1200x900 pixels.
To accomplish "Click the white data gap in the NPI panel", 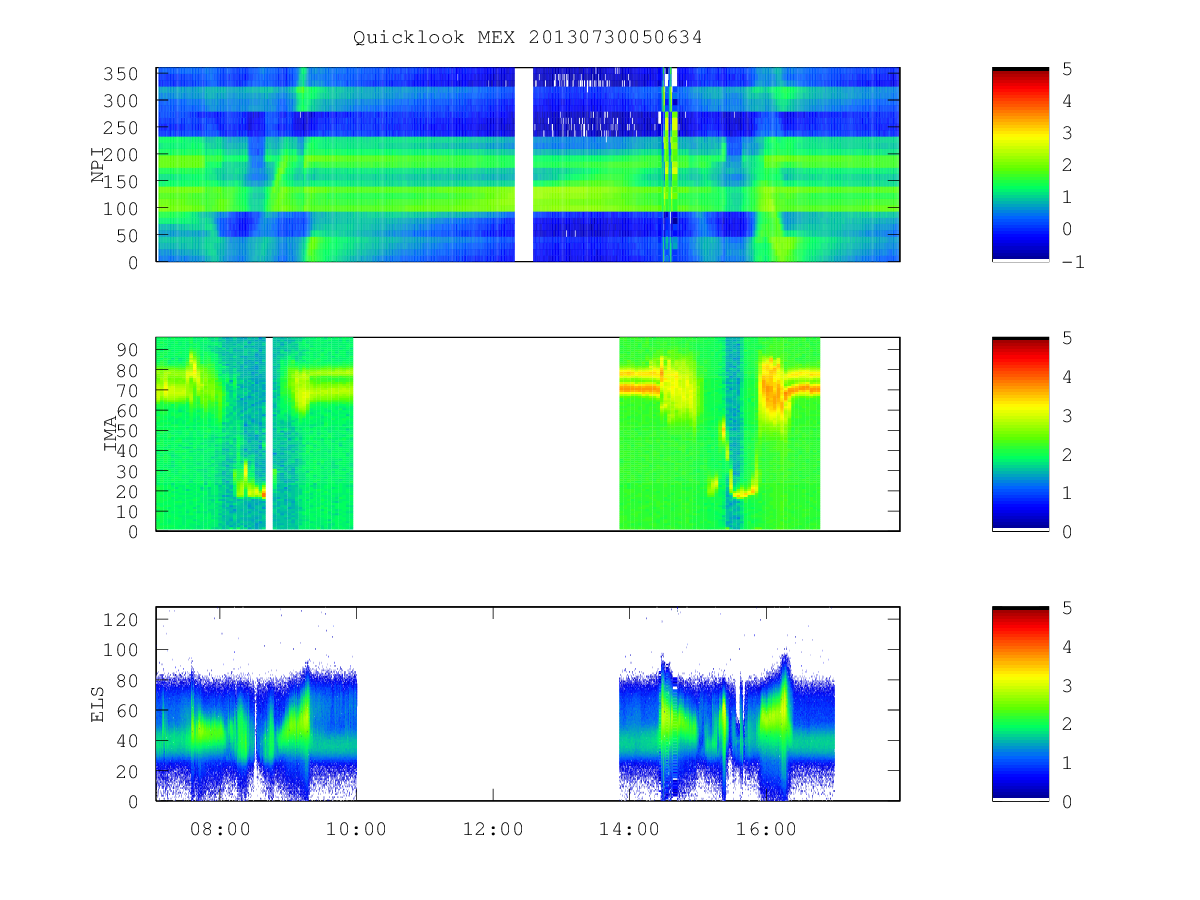I will (524, 165).
